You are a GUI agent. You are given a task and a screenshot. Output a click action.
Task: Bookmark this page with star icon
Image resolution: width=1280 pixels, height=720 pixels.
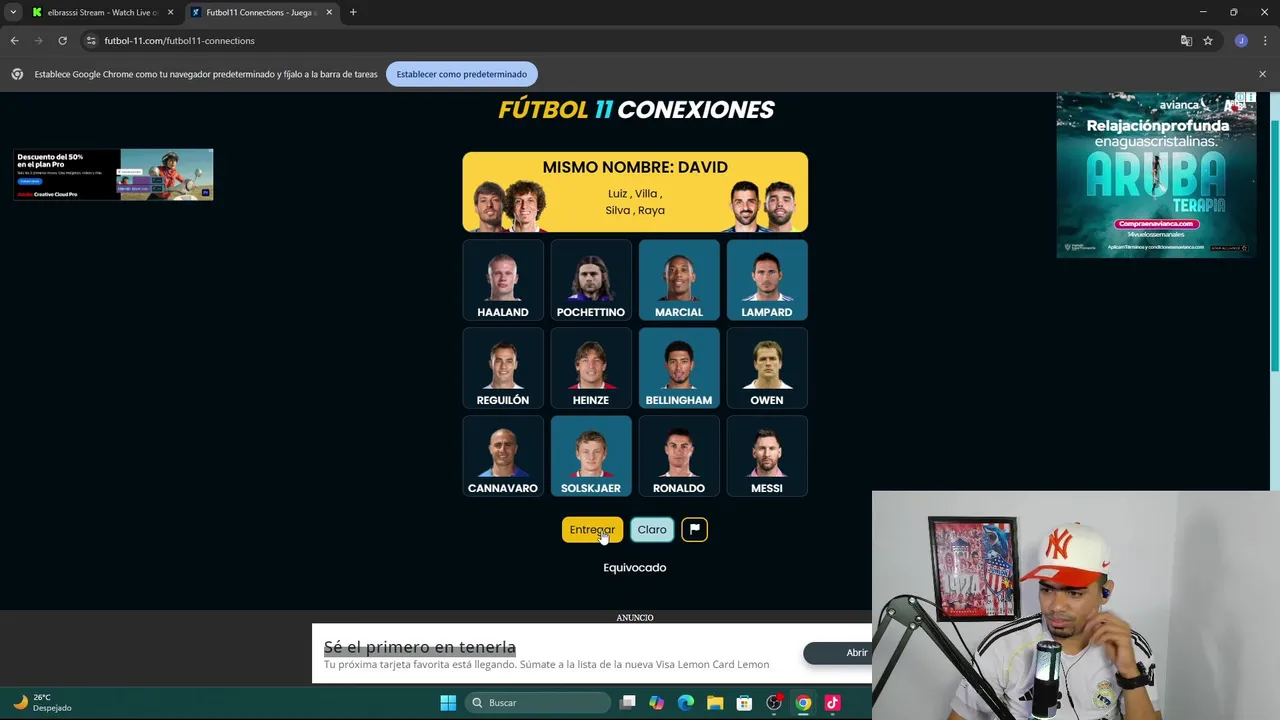point(1208,41)
